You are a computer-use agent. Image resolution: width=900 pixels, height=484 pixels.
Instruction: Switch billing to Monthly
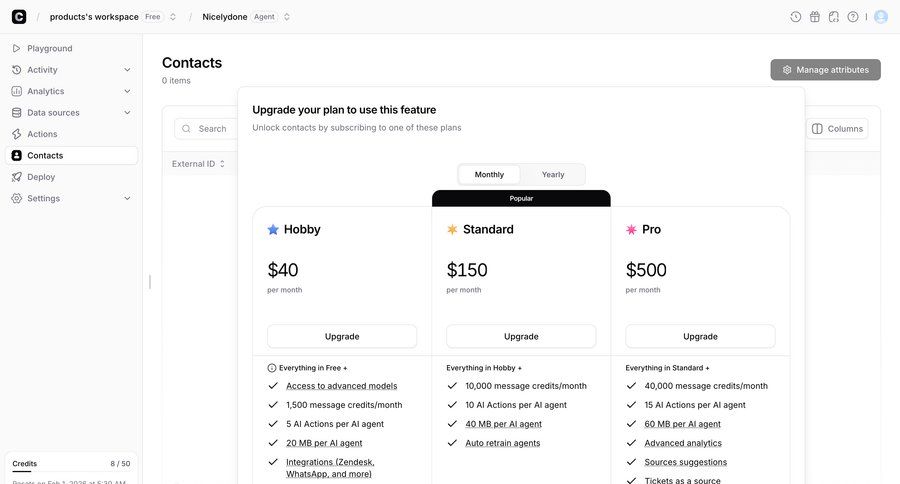click(x=489, y=175)
